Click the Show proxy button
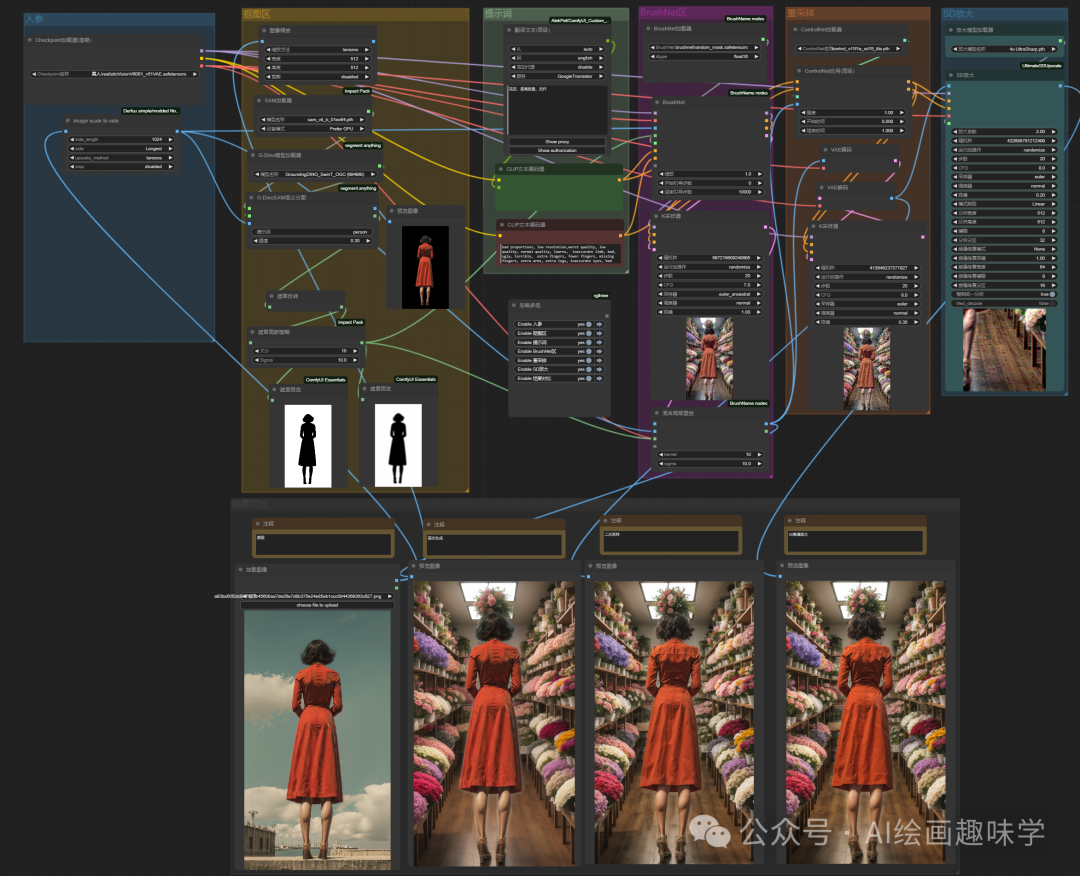Viewport: 1080px width, 876px height. [557, 141]
